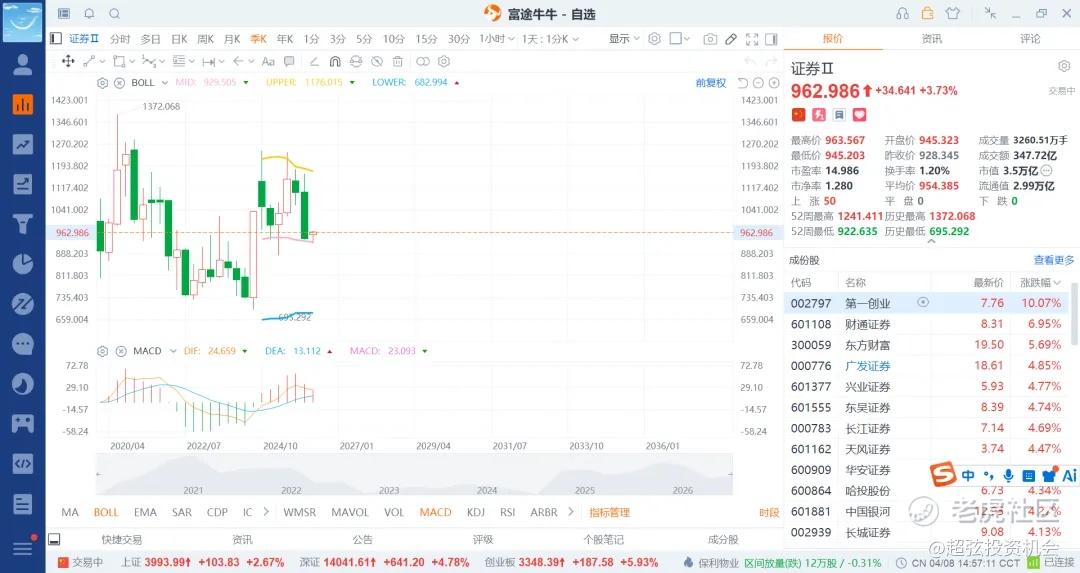Image resolution: width=1080 pixels, height=573 pixels.
Task: Select the 第一创业 constituent row
Action: click(x=927, y=303)
